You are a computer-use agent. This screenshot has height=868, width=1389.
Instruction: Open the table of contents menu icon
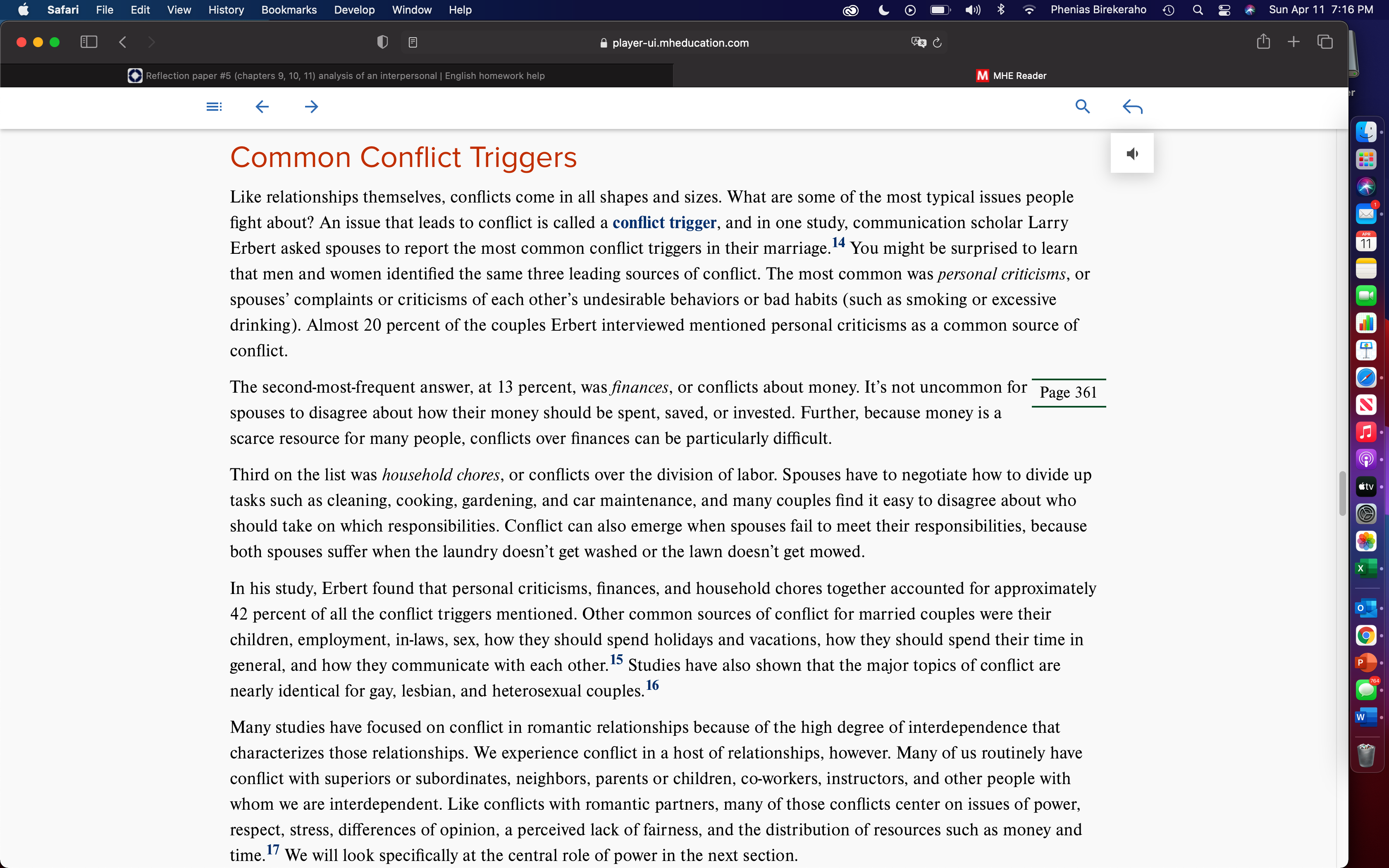click(213, 107)
